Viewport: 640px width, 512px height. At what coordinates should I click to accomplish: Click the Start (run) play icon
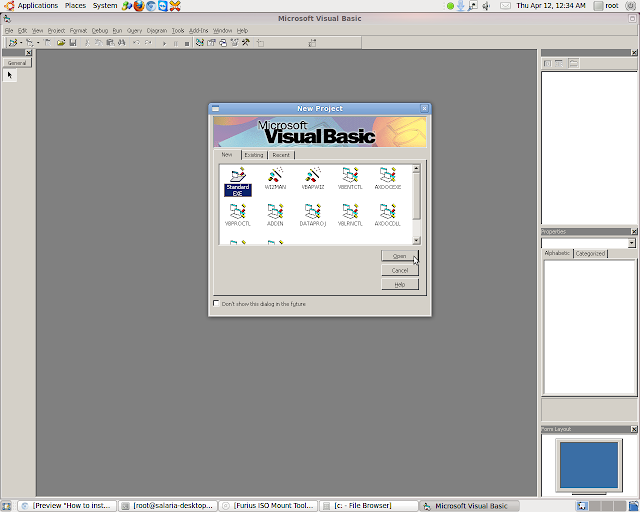[164, 43]
